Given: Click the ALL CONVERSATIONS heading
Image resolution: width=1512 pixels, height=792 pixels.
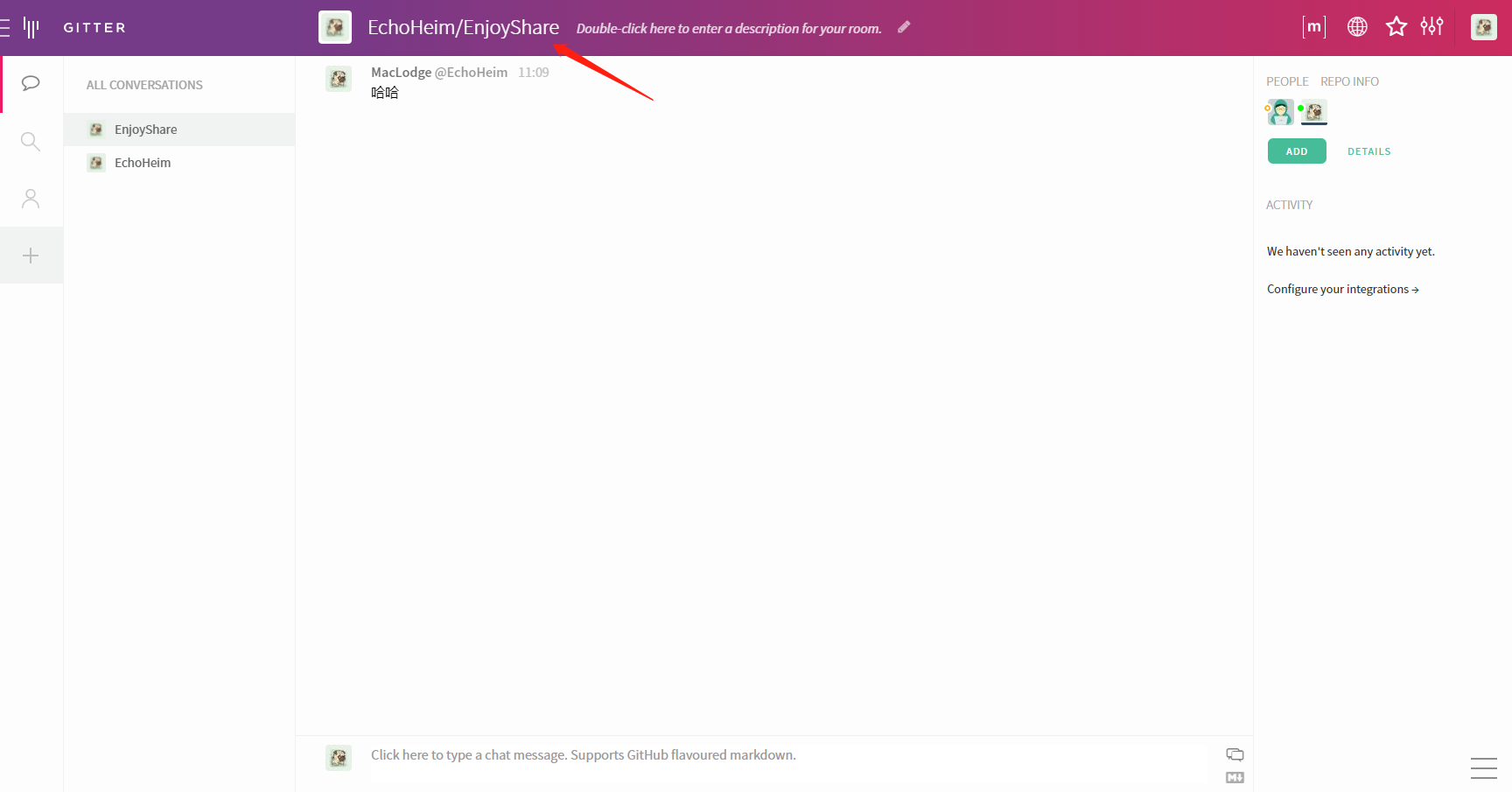Looking at the screenshot, I should click(x=144, y=85).
